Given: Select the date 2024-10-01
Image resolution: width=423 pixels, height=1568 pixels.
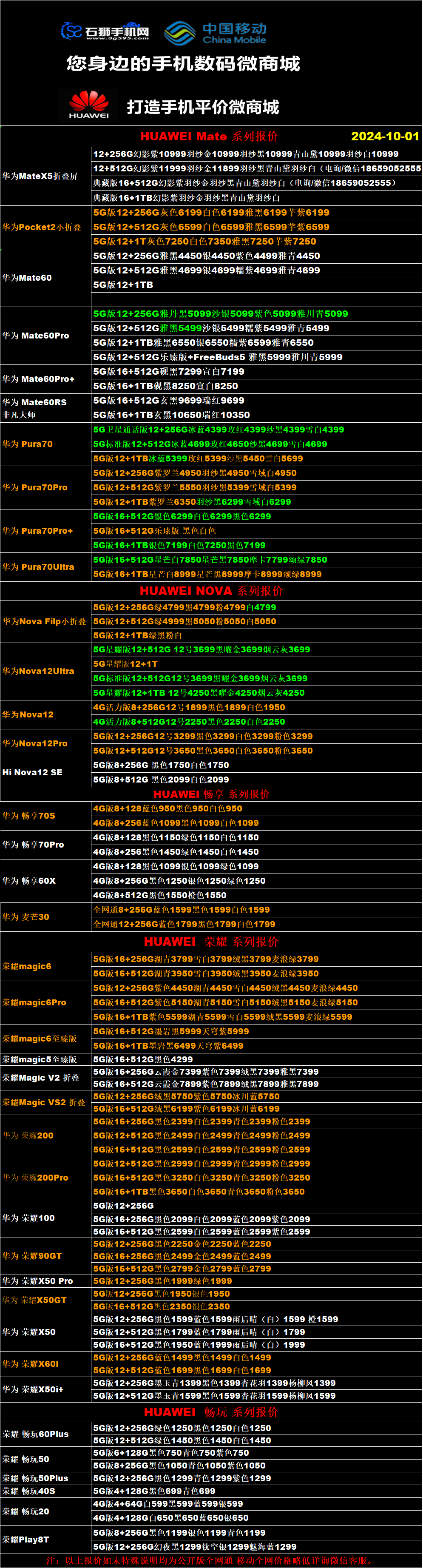Looking at the screenshot, I should (x=385, y=137).
